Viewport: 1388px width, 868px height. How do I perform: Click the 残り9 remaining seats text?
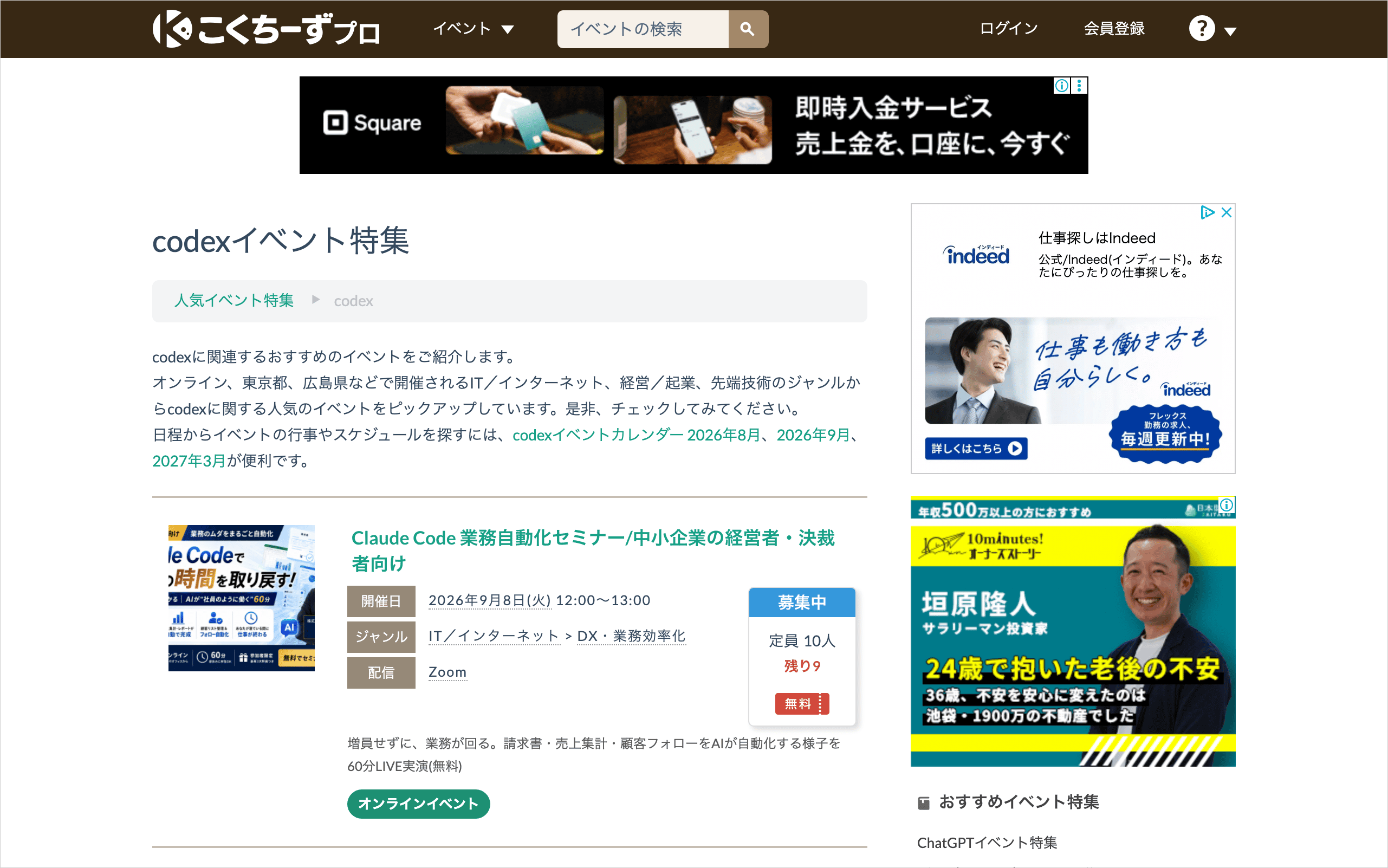pos(801,666)
